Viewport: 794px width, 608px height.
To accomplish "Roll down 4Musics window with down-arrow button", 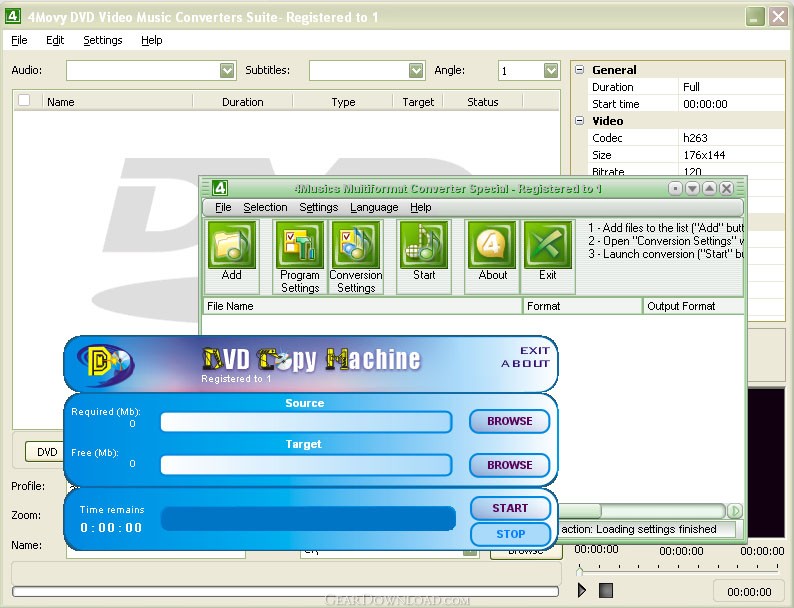I will point(692,188).
